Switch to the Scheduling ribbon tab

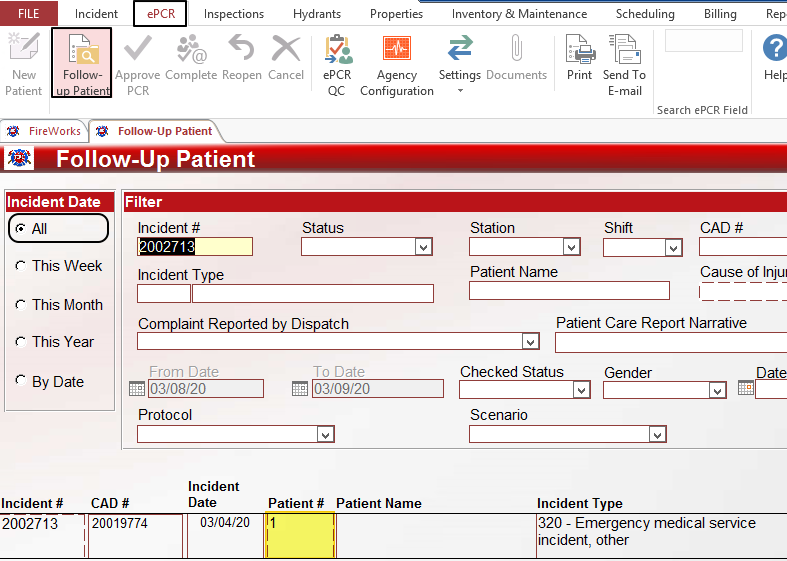tap(645, 14)
